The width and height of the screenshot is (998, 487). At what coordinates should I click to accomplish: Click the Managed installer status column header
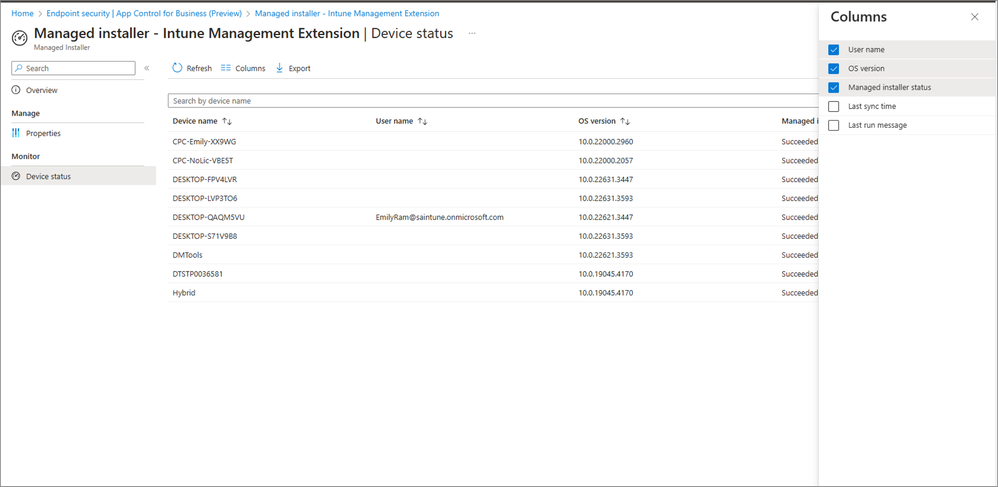coord(799,121)
